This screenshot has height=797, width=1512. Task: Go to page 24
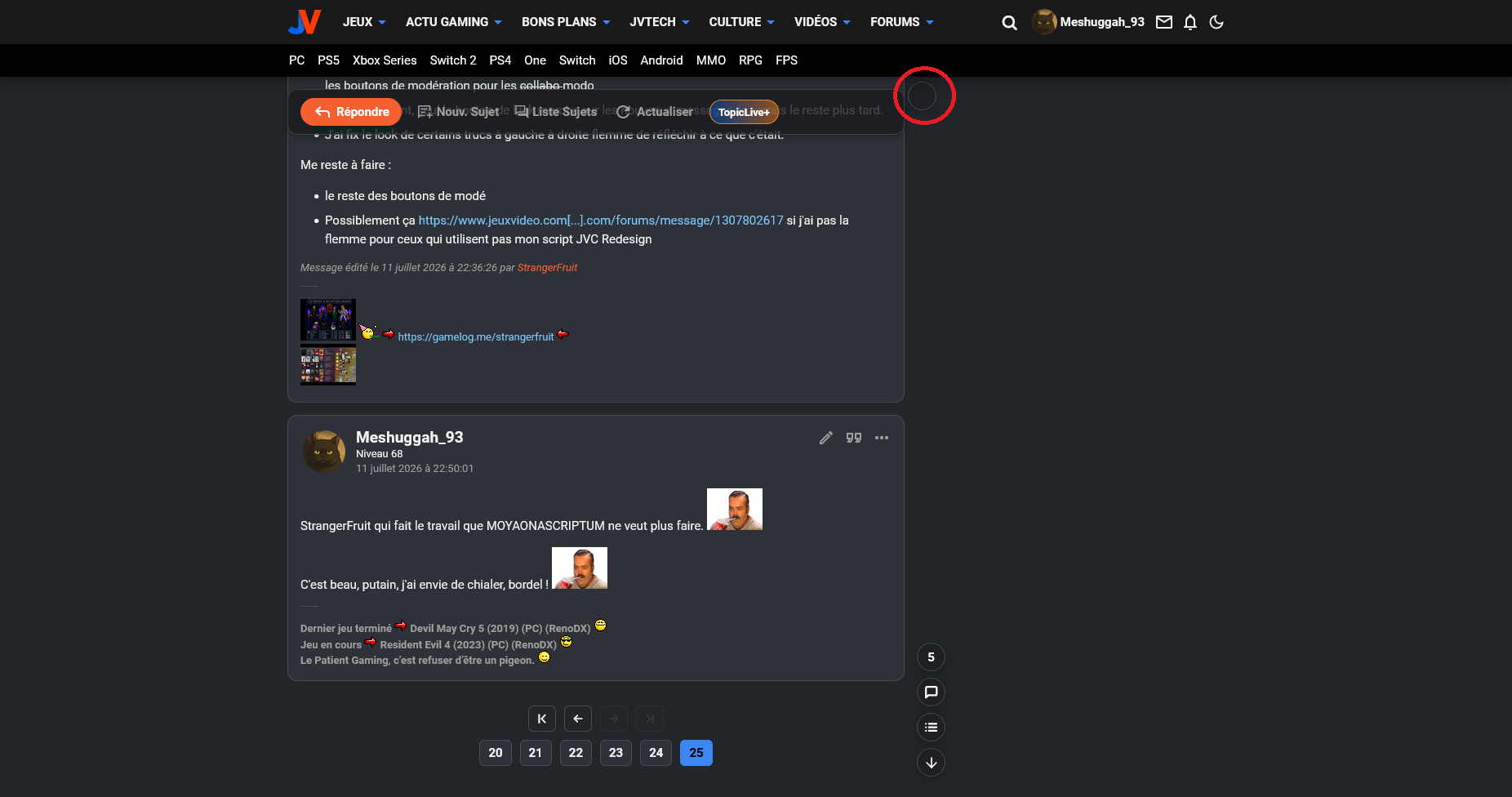[x=656, y=753]
